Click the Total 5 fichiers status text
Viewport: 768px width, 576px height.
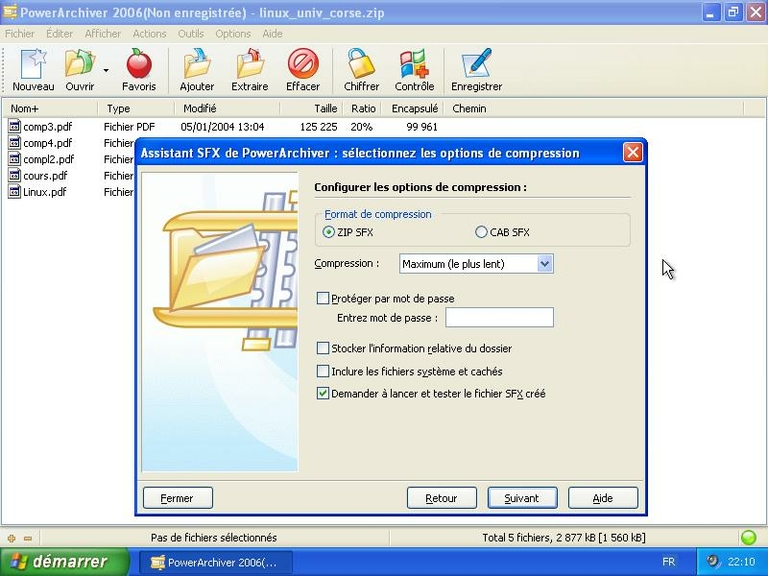tap(564, 538)
